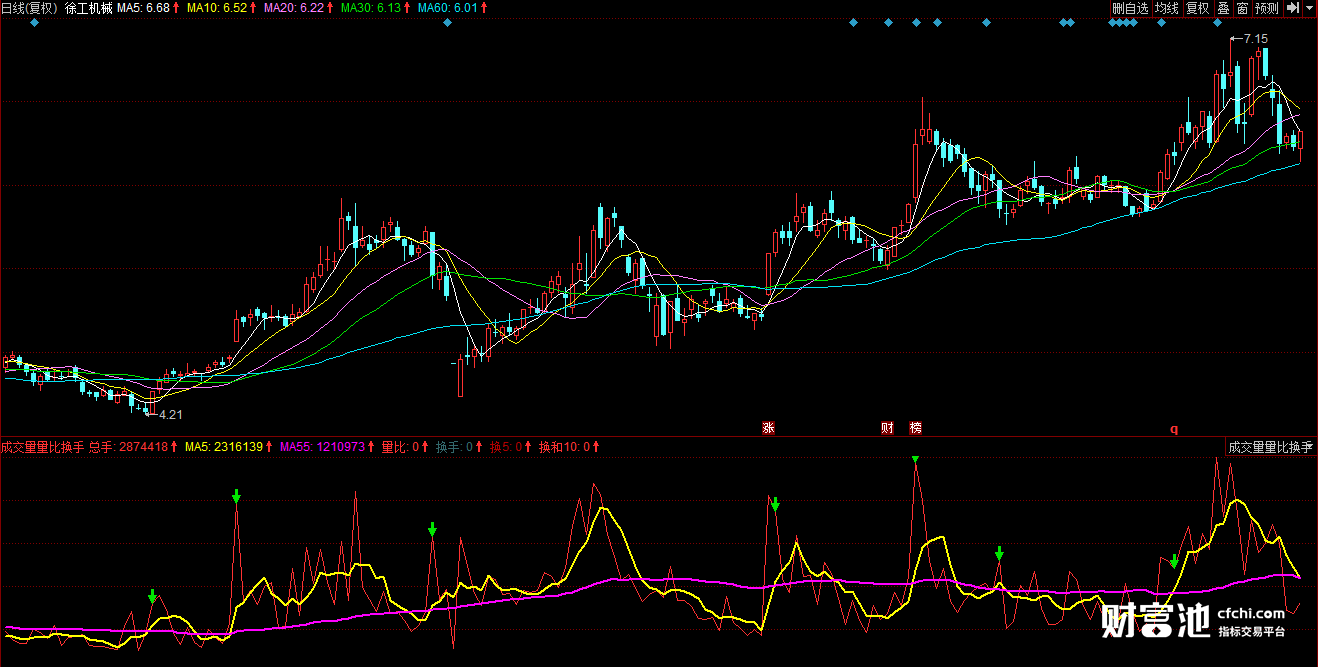Toggle the 均线 moving average lines button

pyautogui.click(x=1167, y=8)
